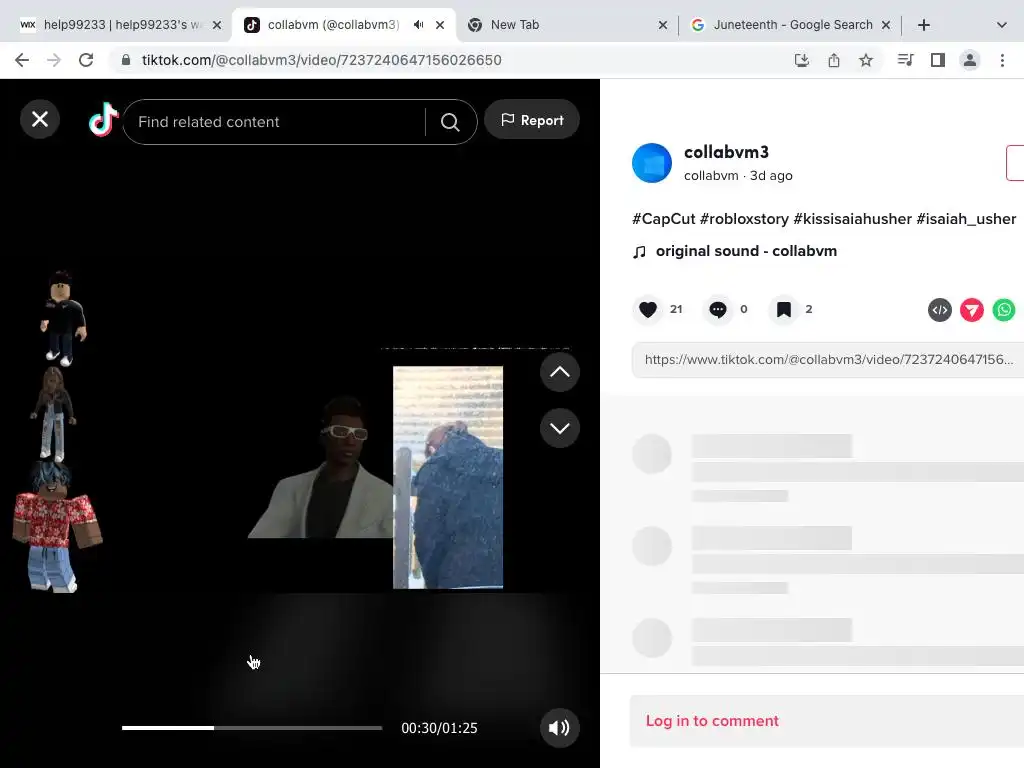Reload the page
The height and width of the screenshot is (768, 1024).
point(86,60)
